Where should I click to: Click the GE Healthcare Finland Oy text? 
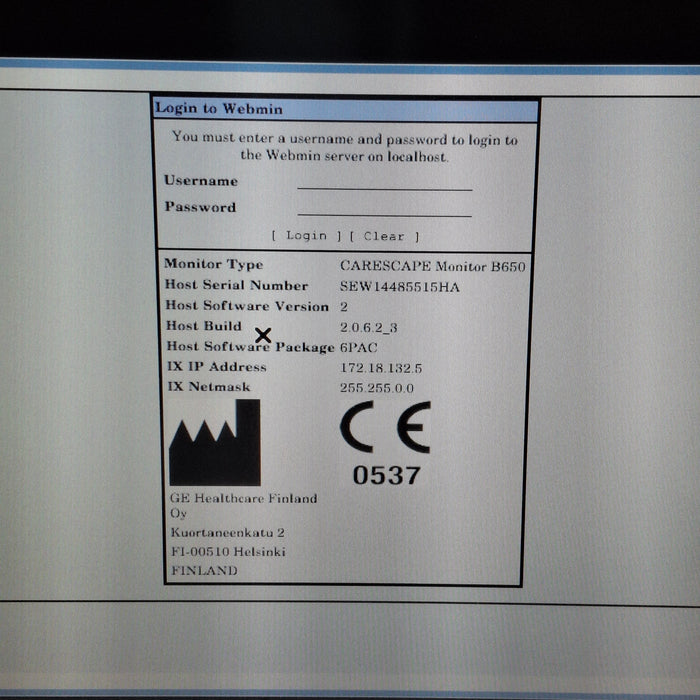click(x=243, y=505)
